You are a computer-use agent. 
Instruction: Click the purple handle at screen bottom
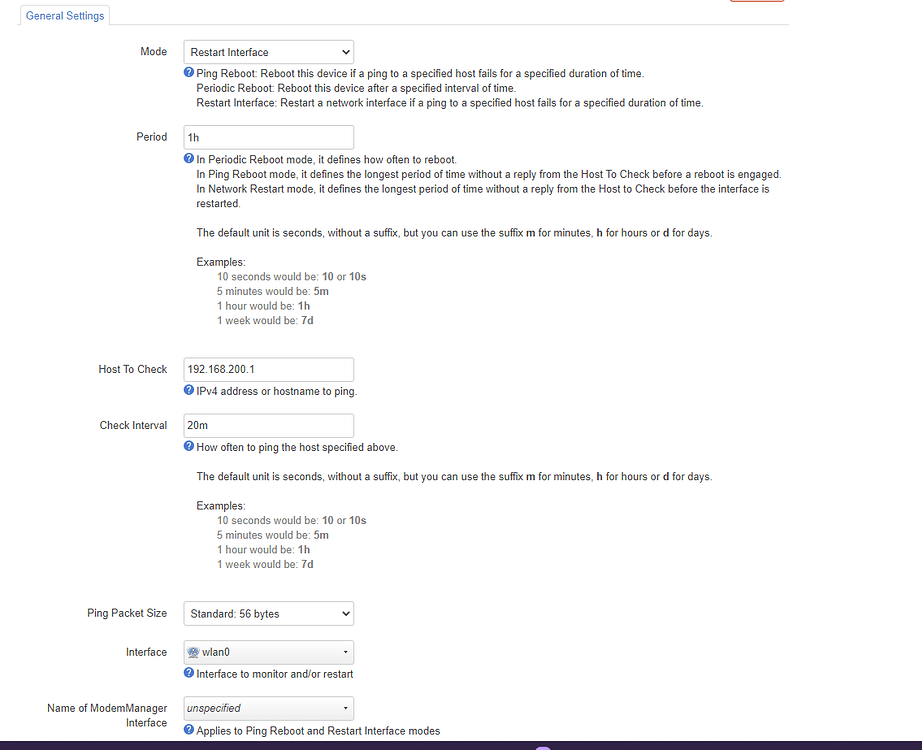542,747
